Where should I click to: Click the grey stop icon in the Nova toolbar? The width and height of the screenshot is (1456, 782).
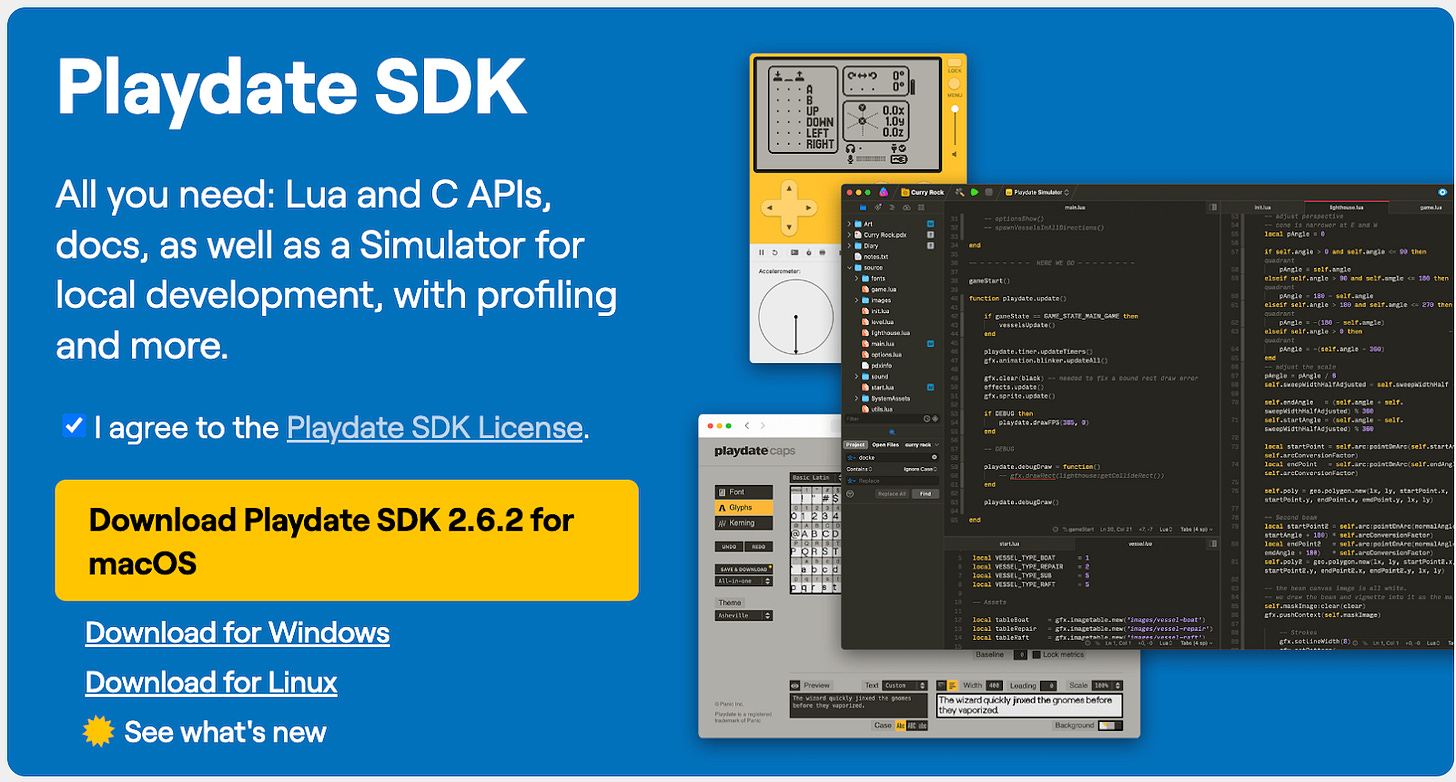click(x=989, y=192)
